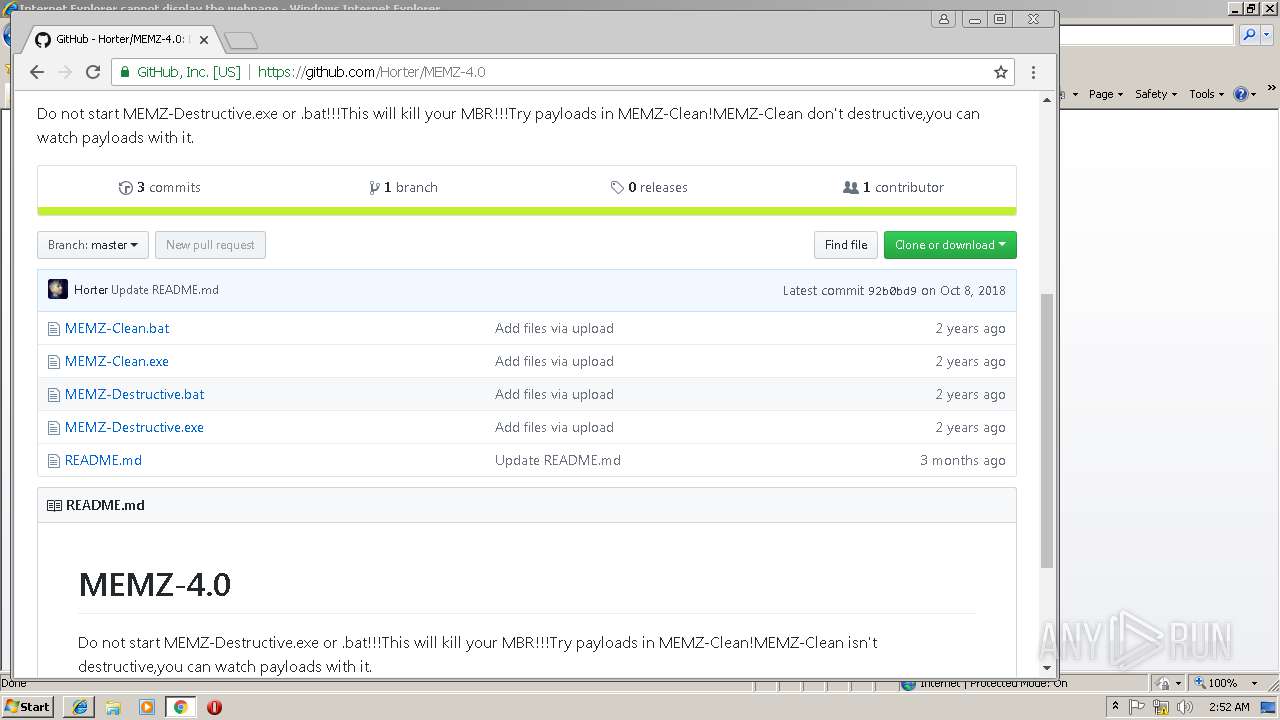Viewport: 1280px width, 720px height.
Task: Click the file icon beside README.md row
Action: click(x=54, y=460)
